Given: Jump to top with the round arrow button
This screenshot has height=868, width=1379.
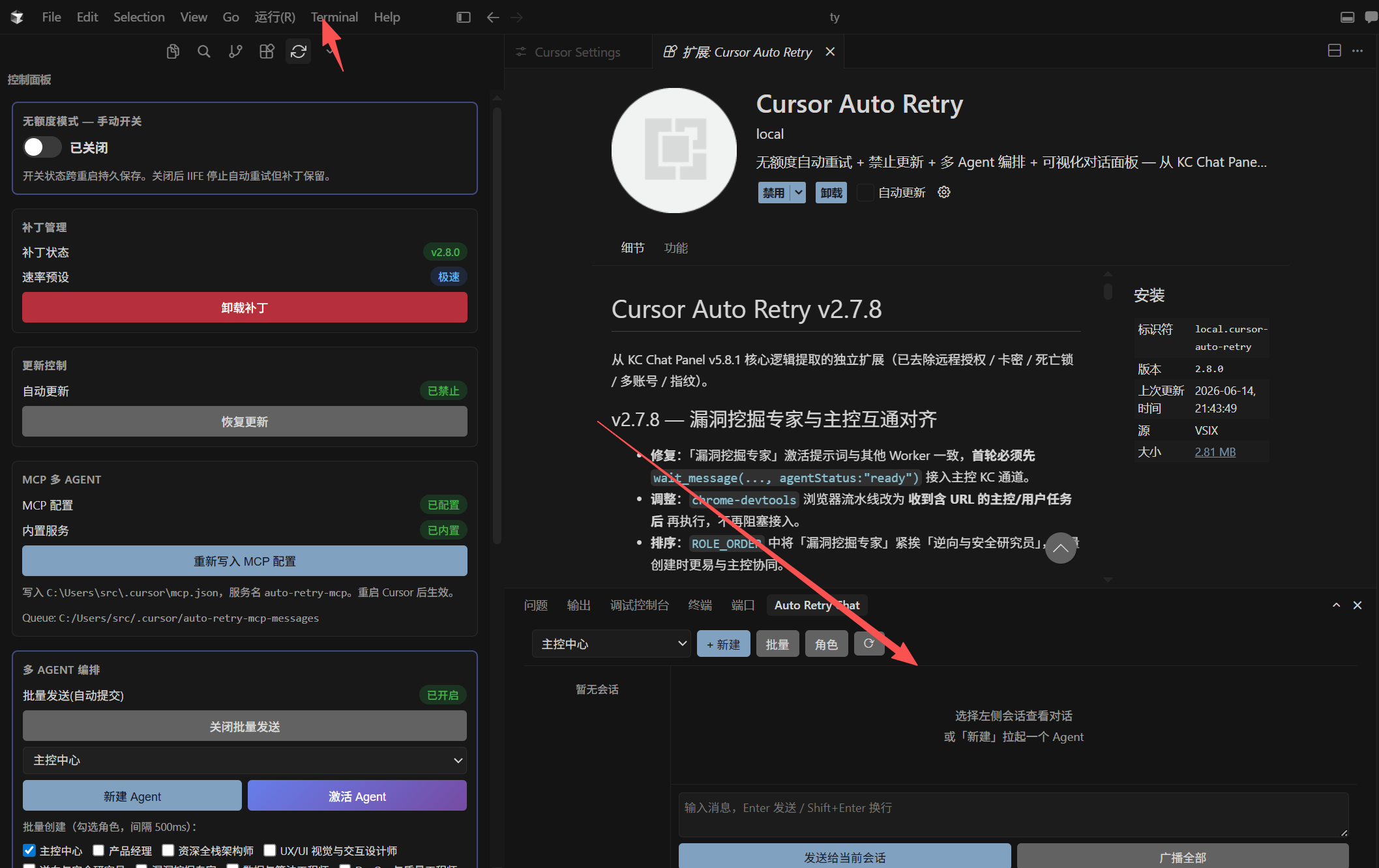Looking at the screenshot, I should 1061,548.
